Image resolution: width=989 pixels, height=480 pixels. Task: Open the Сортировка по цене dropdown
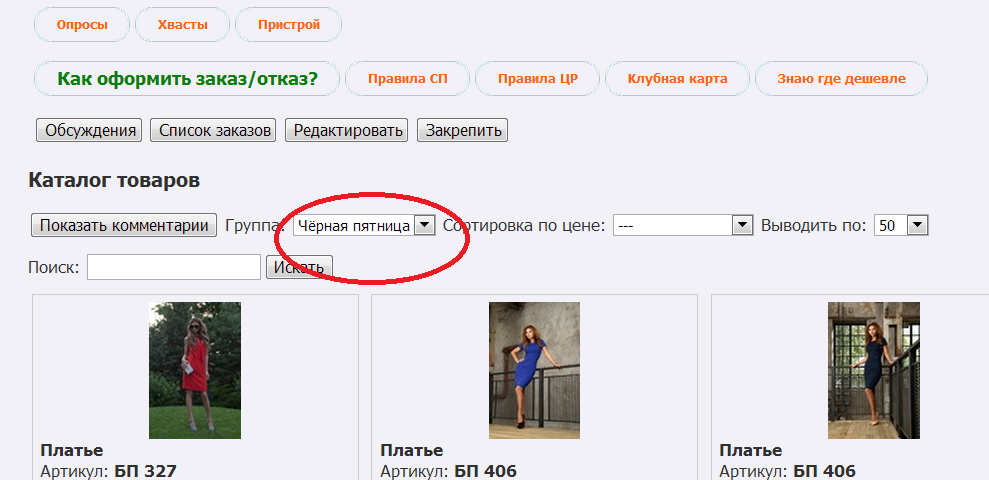coord(682,226)
